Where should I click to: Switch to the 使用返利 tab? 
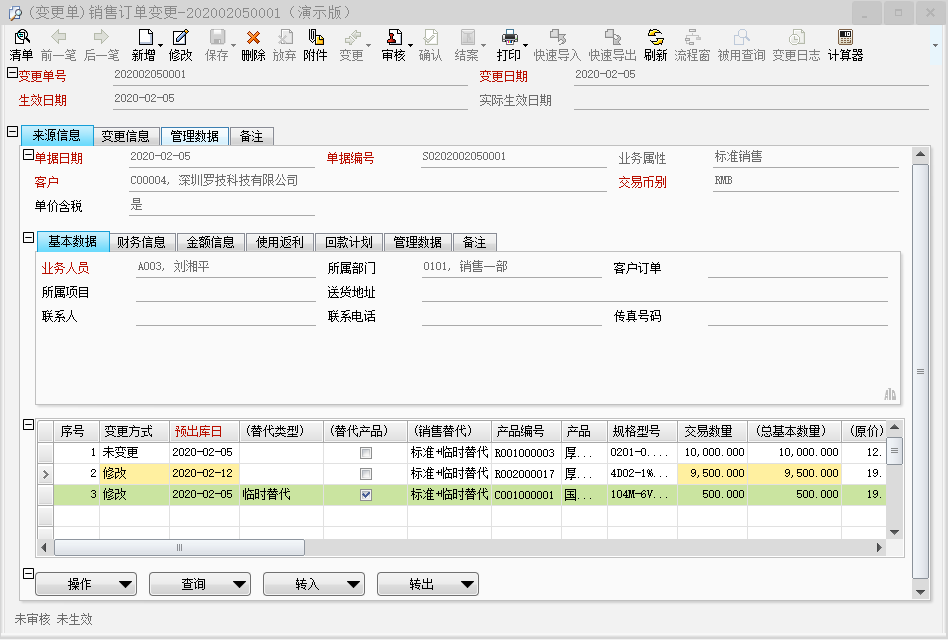(x=279, y=242)
